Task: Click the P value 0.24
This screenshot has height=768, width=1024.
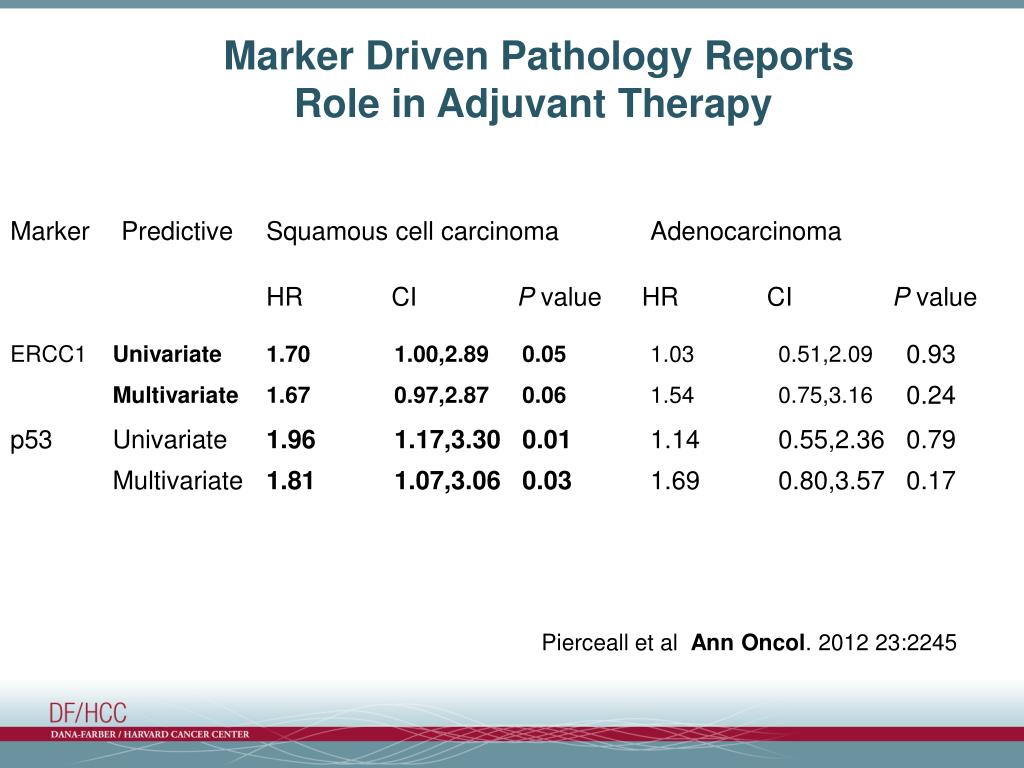Action: coord(931,395)
